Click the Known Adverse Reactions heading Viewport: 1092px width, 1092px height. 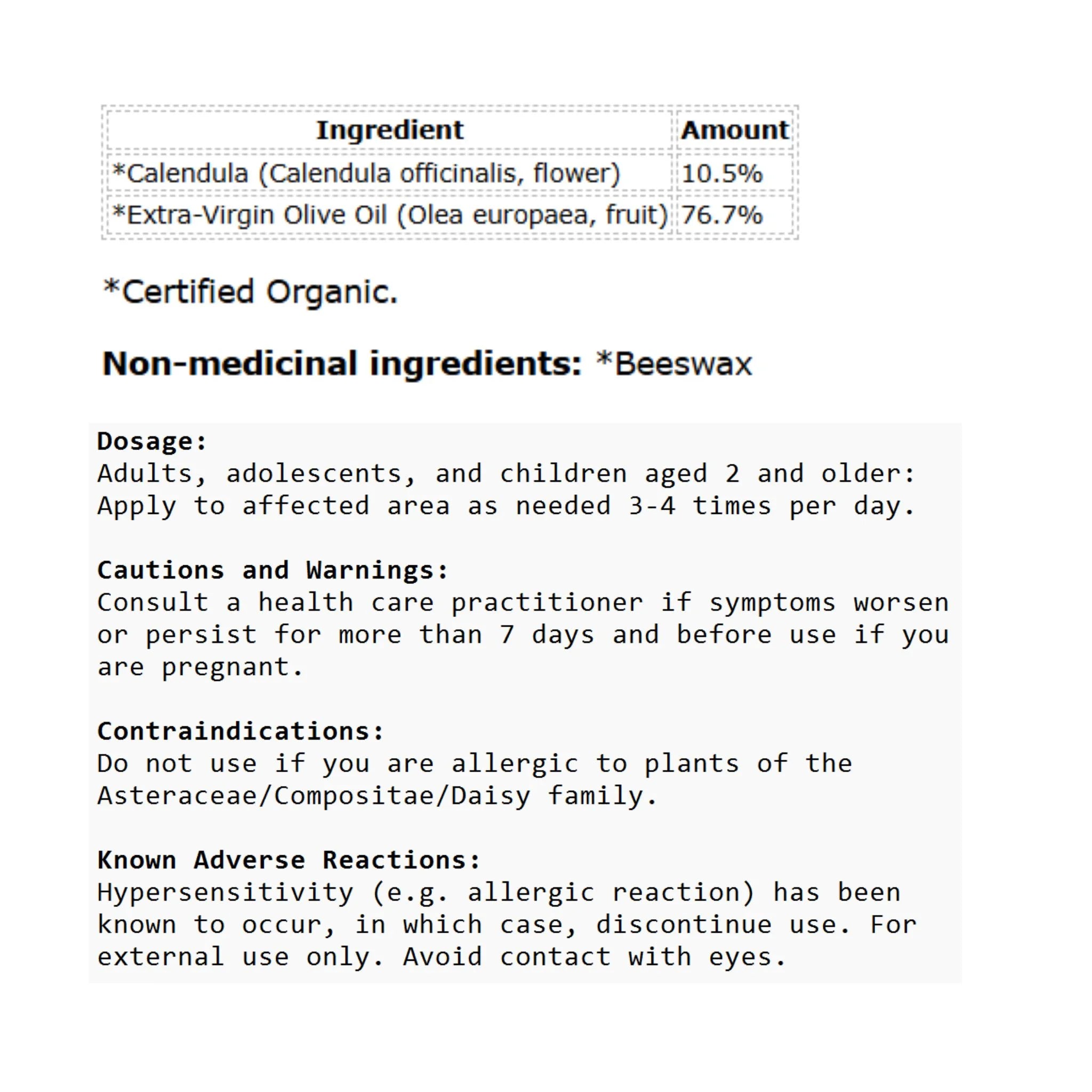click(289, 860)
